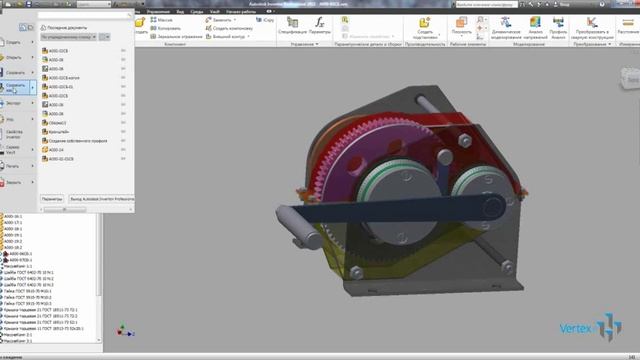Open recent file Сборка1
Screen dimensions: 640x360
57,123
